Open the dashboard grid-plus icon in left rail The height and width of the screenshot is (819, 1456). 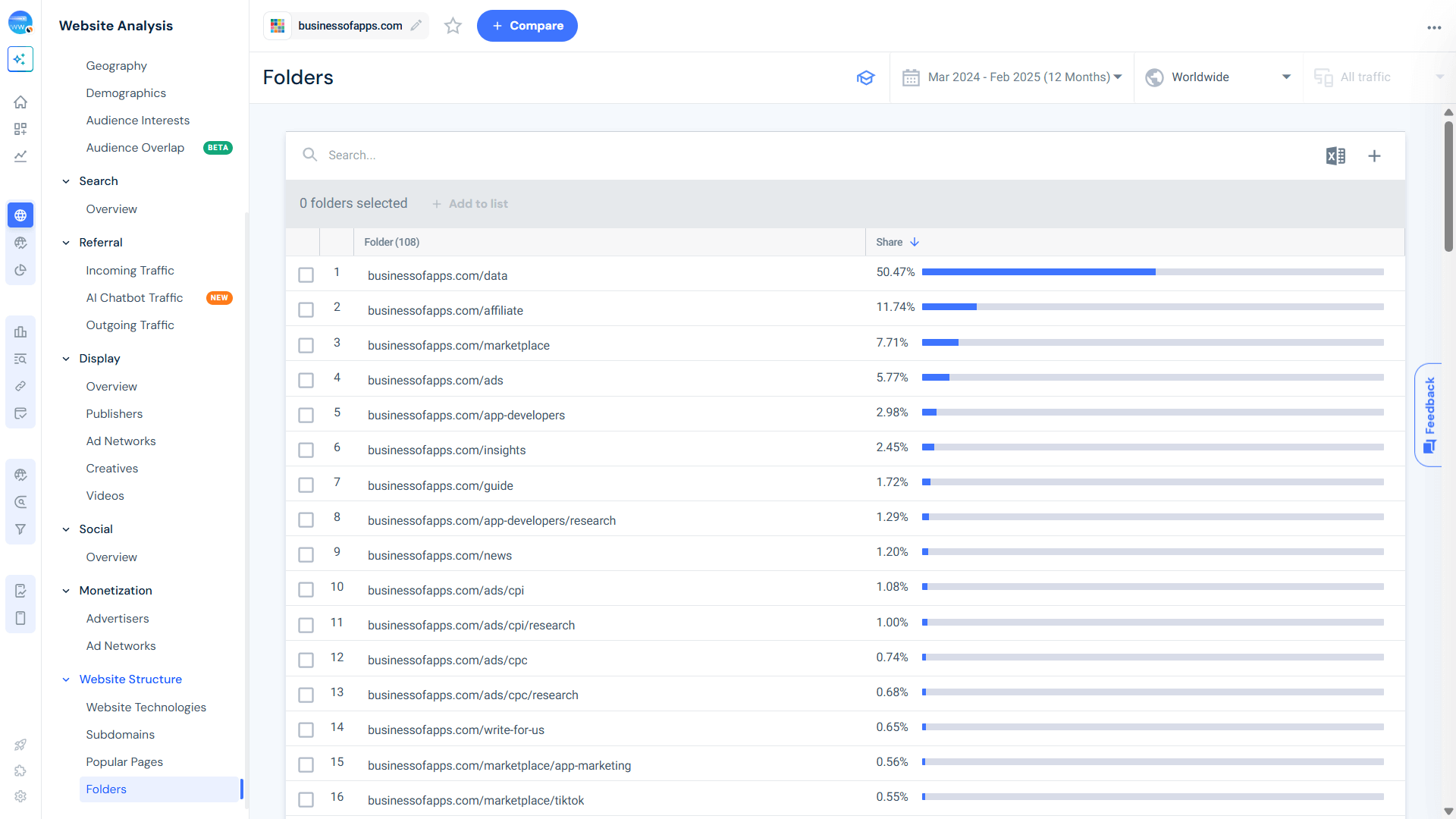click(x=20, y=129)
